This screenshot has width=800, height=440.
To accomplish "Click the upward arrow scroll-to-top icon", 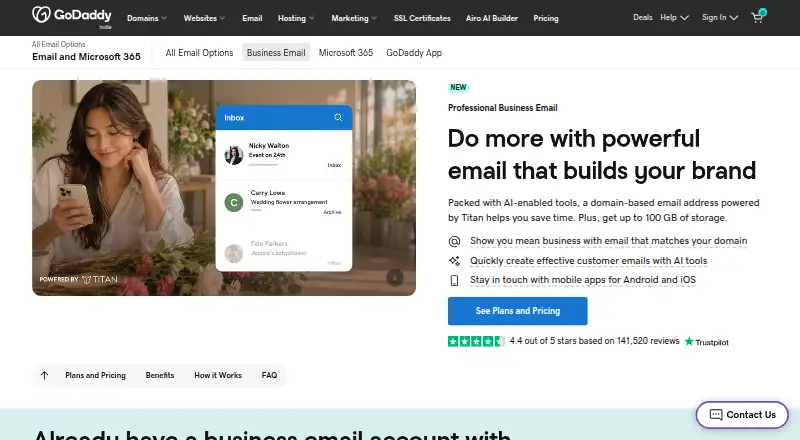I will coord(44,375).
